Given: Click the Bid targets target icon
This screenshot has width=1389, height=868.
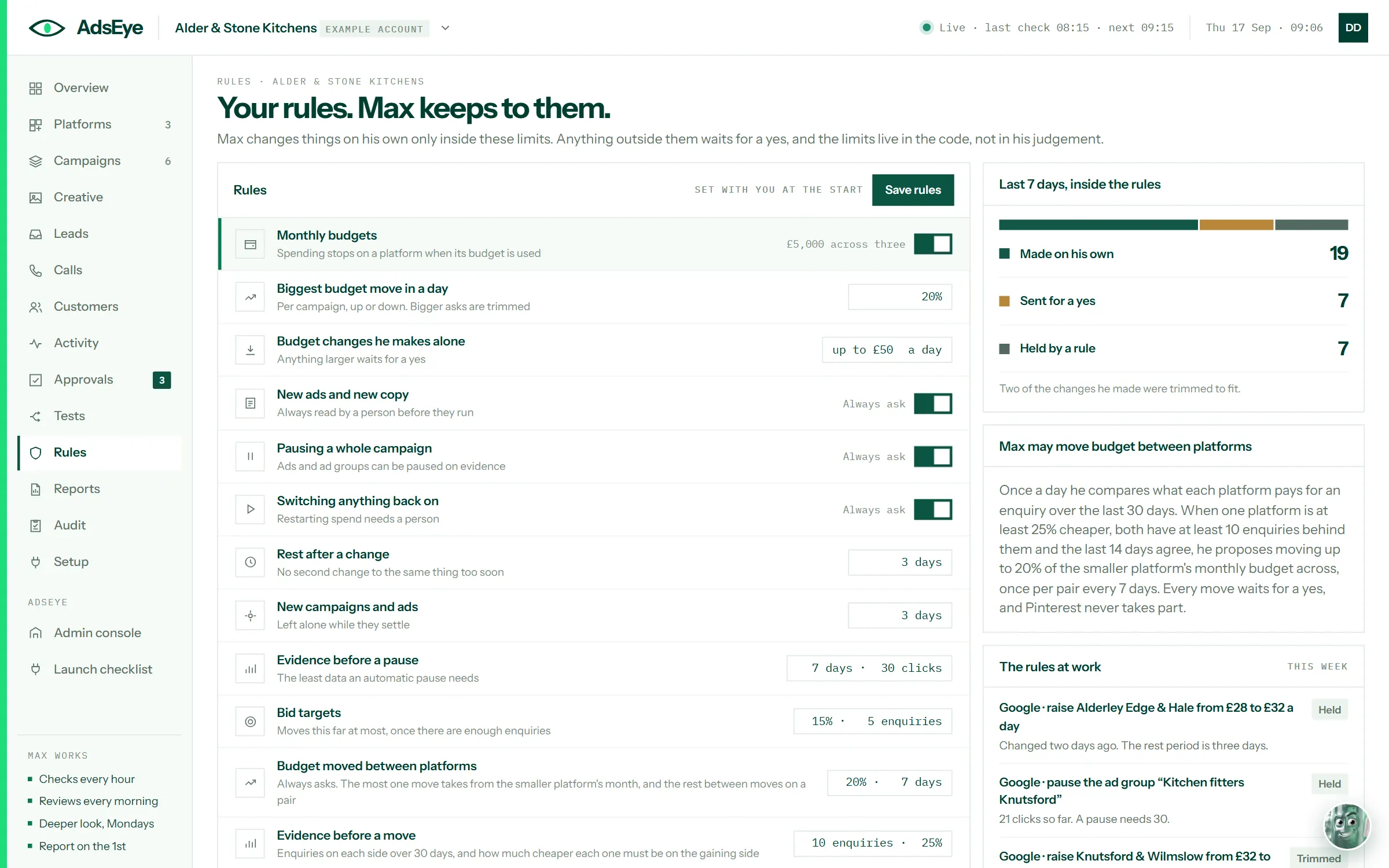Looking at the screenshot, I should point(250,722).
